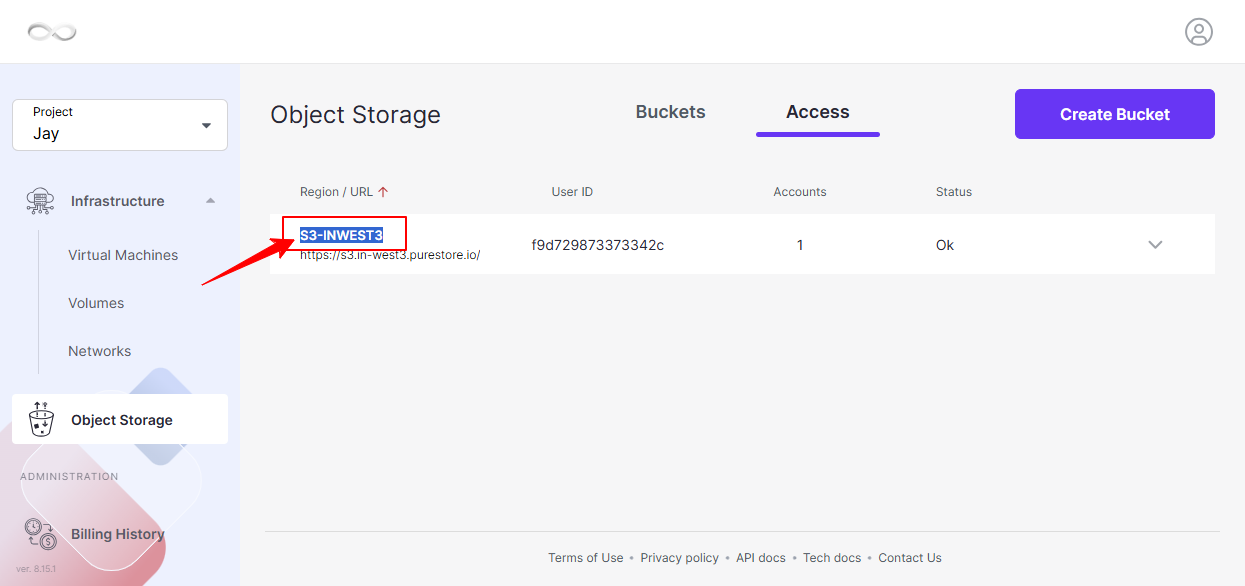Click the Status column header

point(954,192)
